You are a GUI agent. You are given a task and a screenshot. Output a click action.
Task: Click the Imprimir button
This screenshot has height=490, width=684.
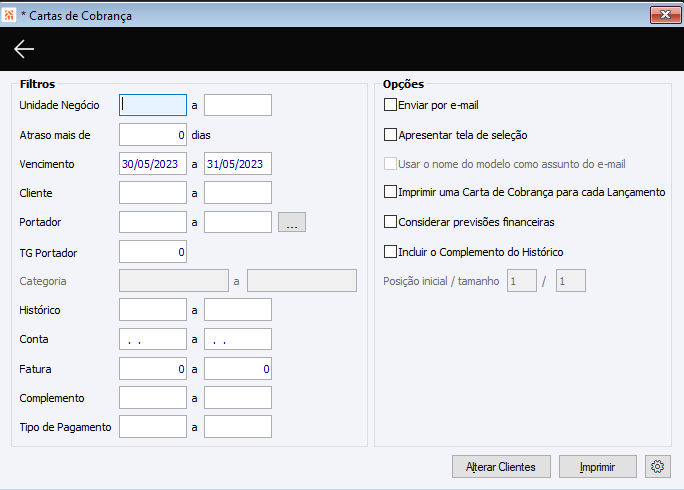(x=597, y=466)
